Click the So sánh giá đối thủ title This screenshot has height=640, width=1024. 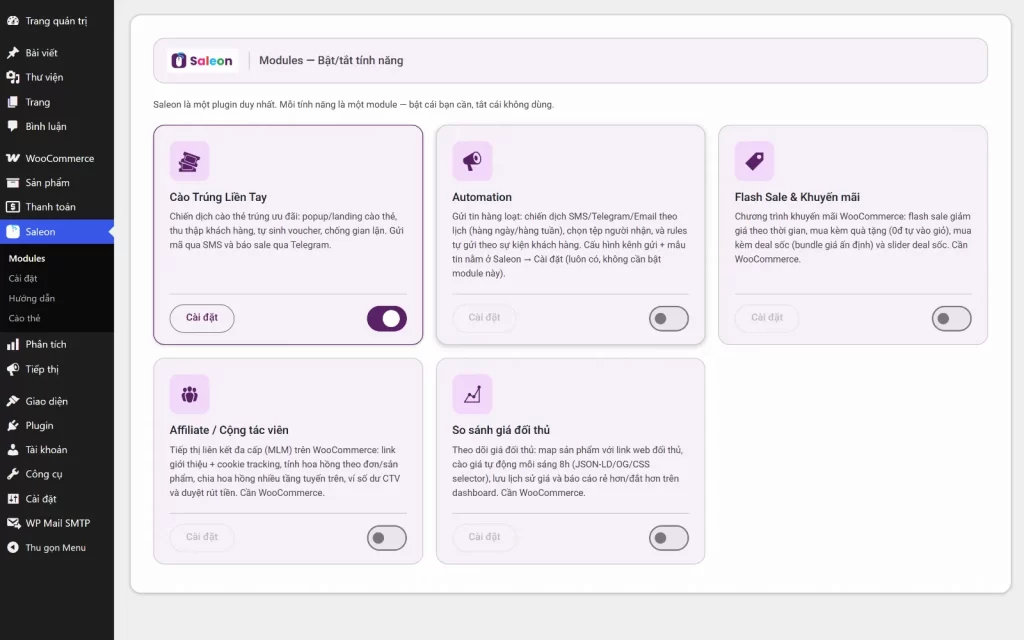(x=501, y=430)
